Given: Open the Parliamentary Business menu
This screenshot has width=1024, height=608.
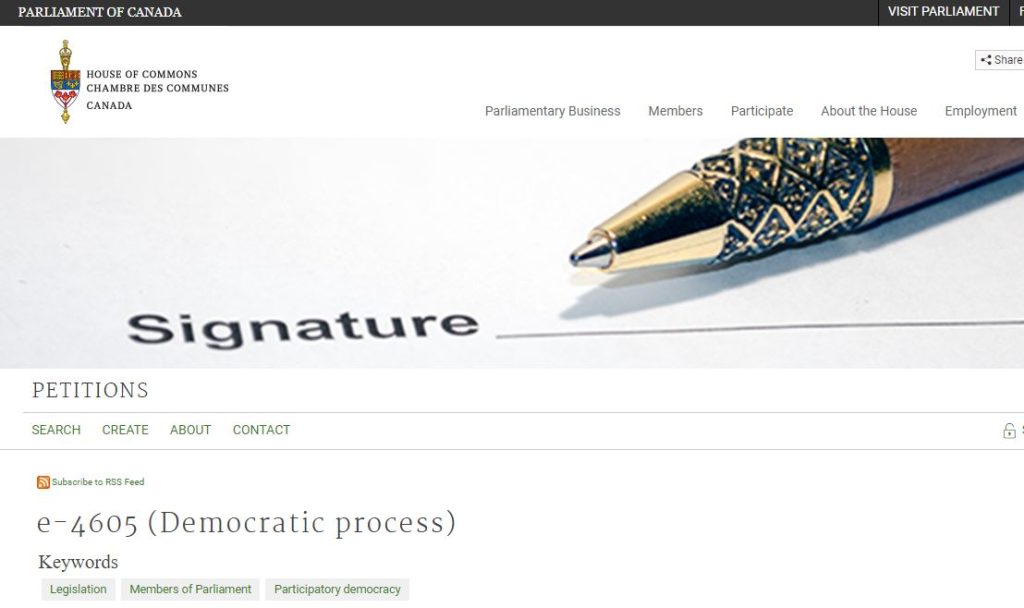Looking at the screenshot, I should pos(552,111).
